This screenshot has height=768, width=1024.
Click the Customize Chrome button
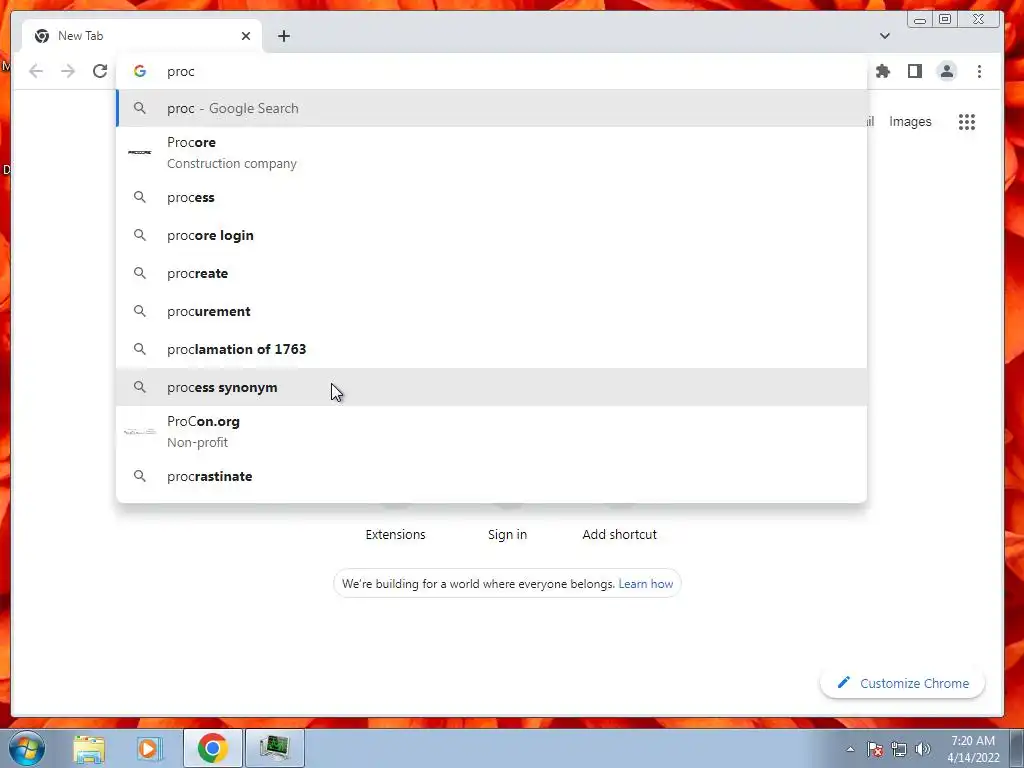coord(903,683)
